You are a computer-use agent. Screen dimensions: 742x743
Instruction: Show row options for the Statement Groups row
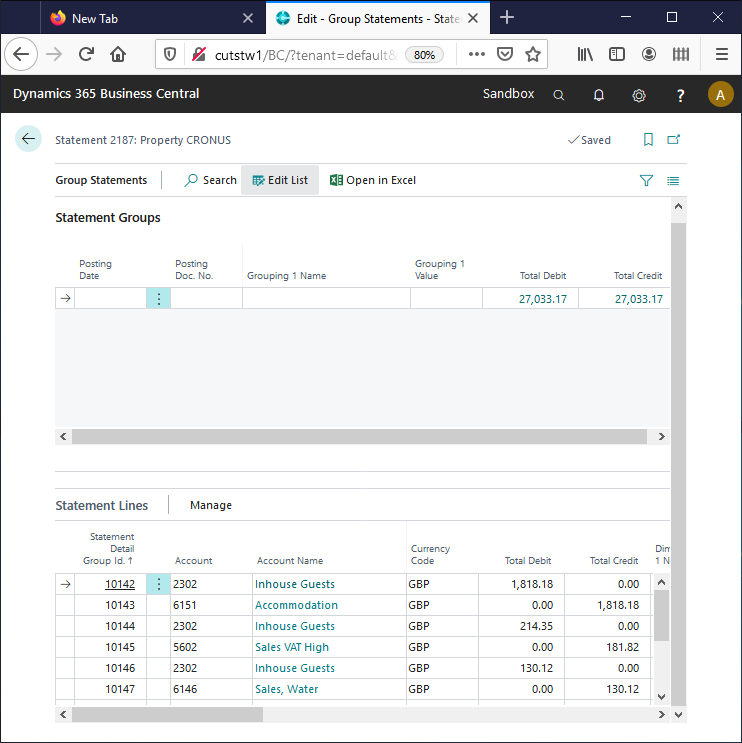click(159, 299)
